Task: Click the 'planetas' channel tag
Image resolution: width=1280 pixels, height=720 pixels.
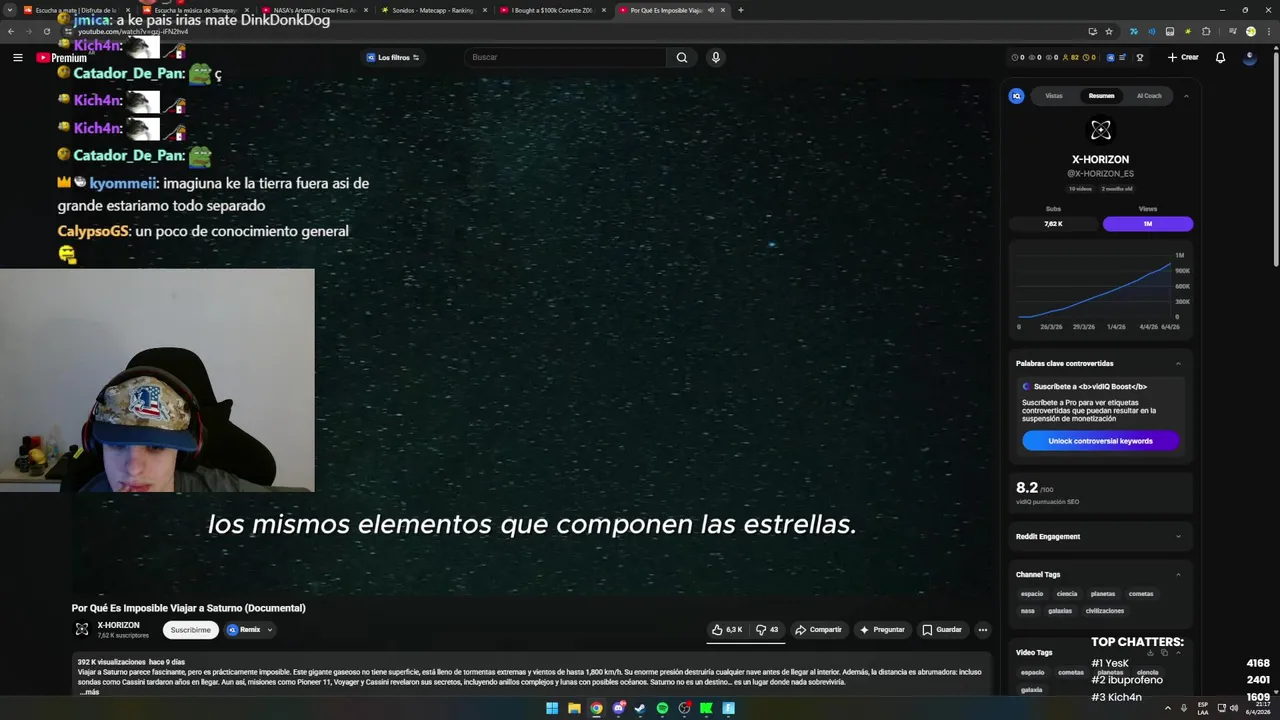Action: pyautogui.click(x=1103, y=594)
